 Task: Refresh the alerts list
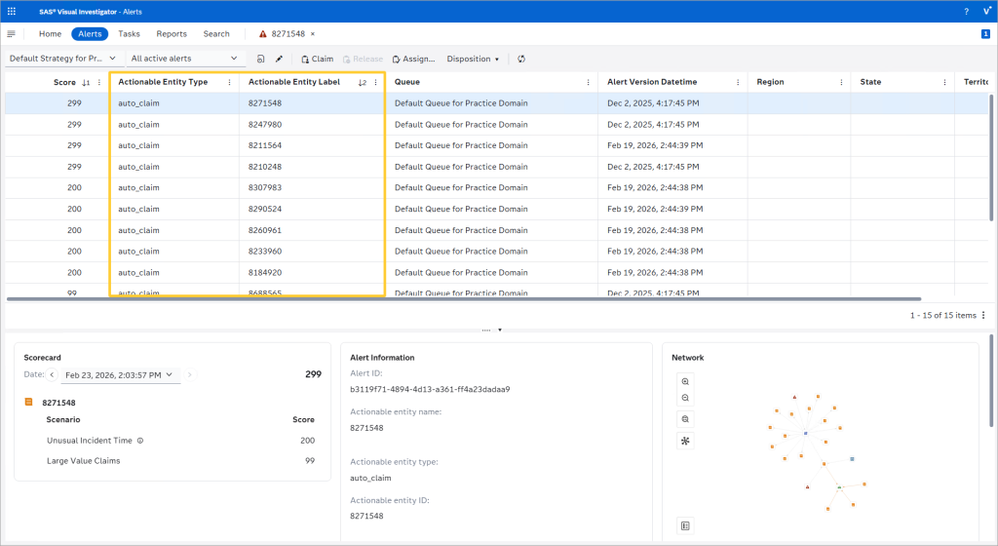(x=521, y=59)
